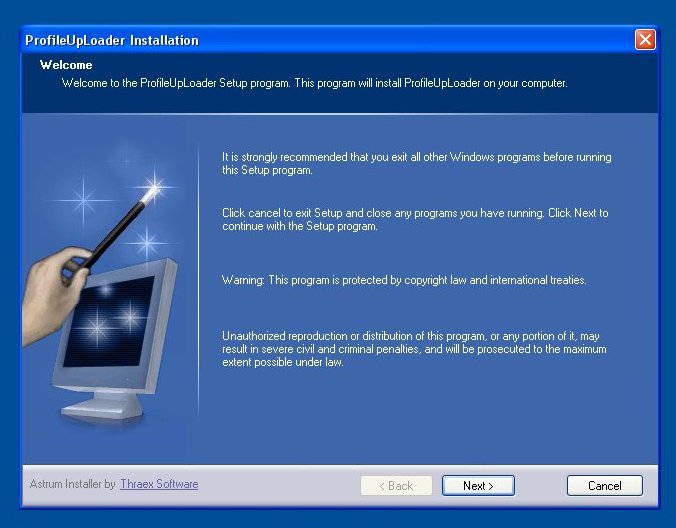Click the small star sparkle below the wand
The image size is (676, 528).
point(147,241)
